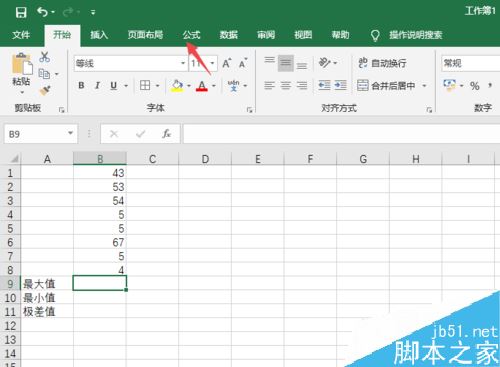The image size is (500, 367).
Task: Select Middle Align icon
Action: tap(286, 63)
